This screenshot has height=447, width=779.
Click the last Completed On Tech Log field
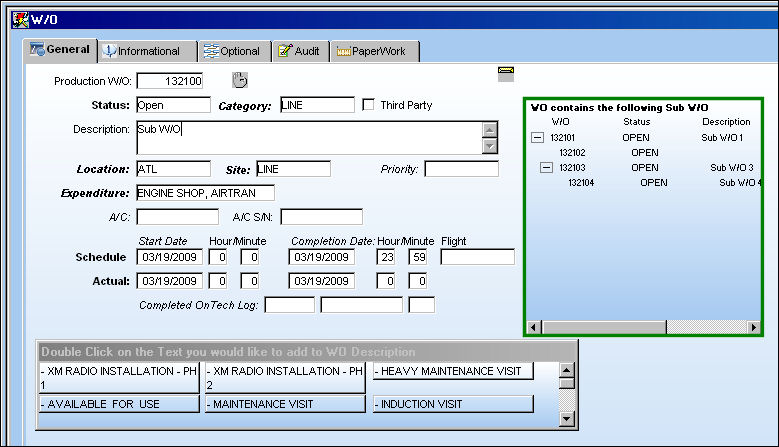coord(422,305)
